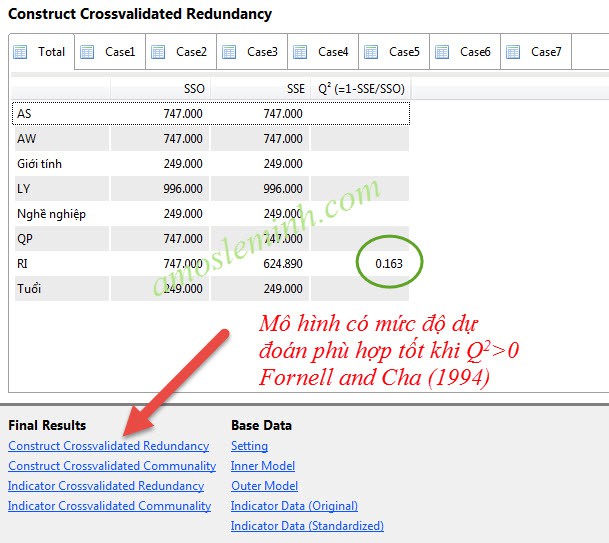The image size is (609, 543).
Task: Click the table icon on Case5 tab
Action: [372, 52]
